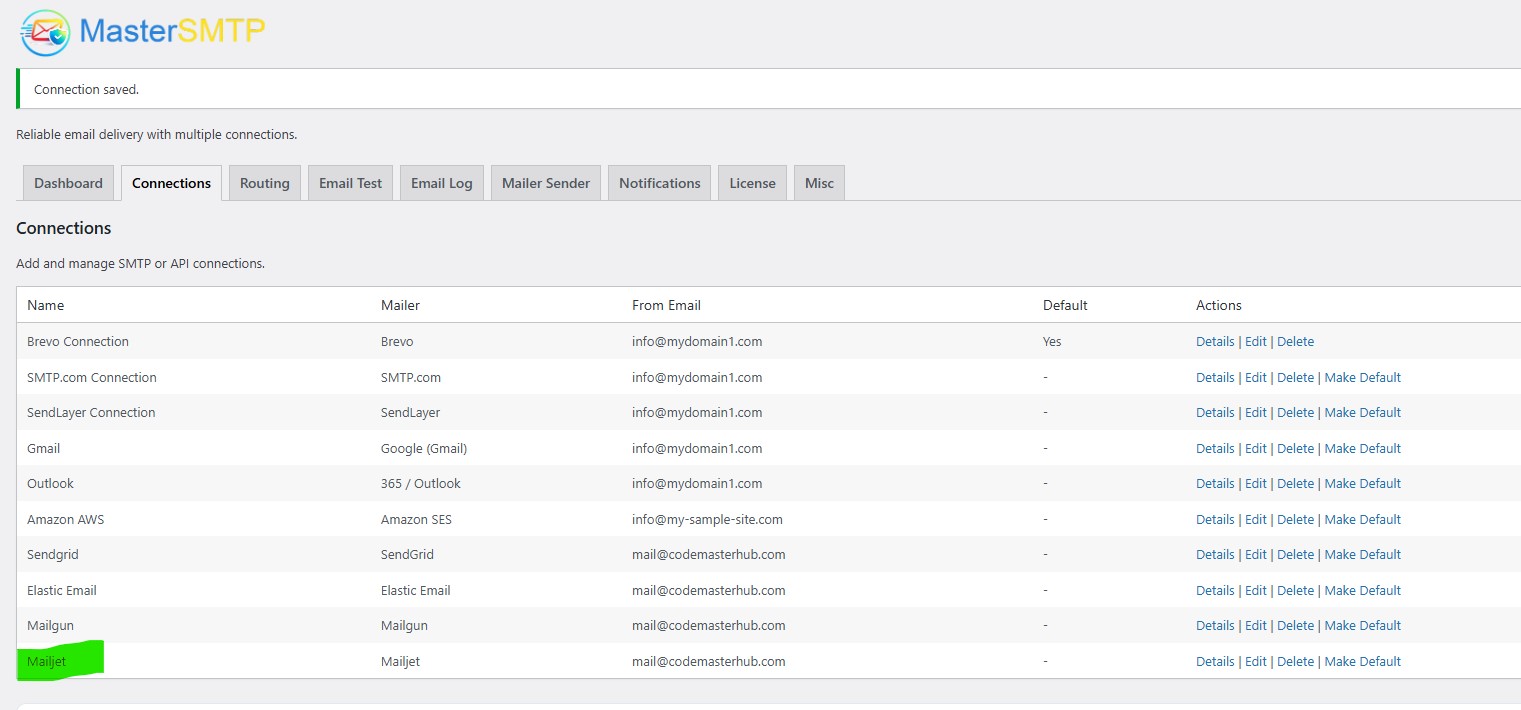This screenshot has height=710, width=1521.
Task: Select the Mailer Sender tab
Action: click(x=545, y=183)
